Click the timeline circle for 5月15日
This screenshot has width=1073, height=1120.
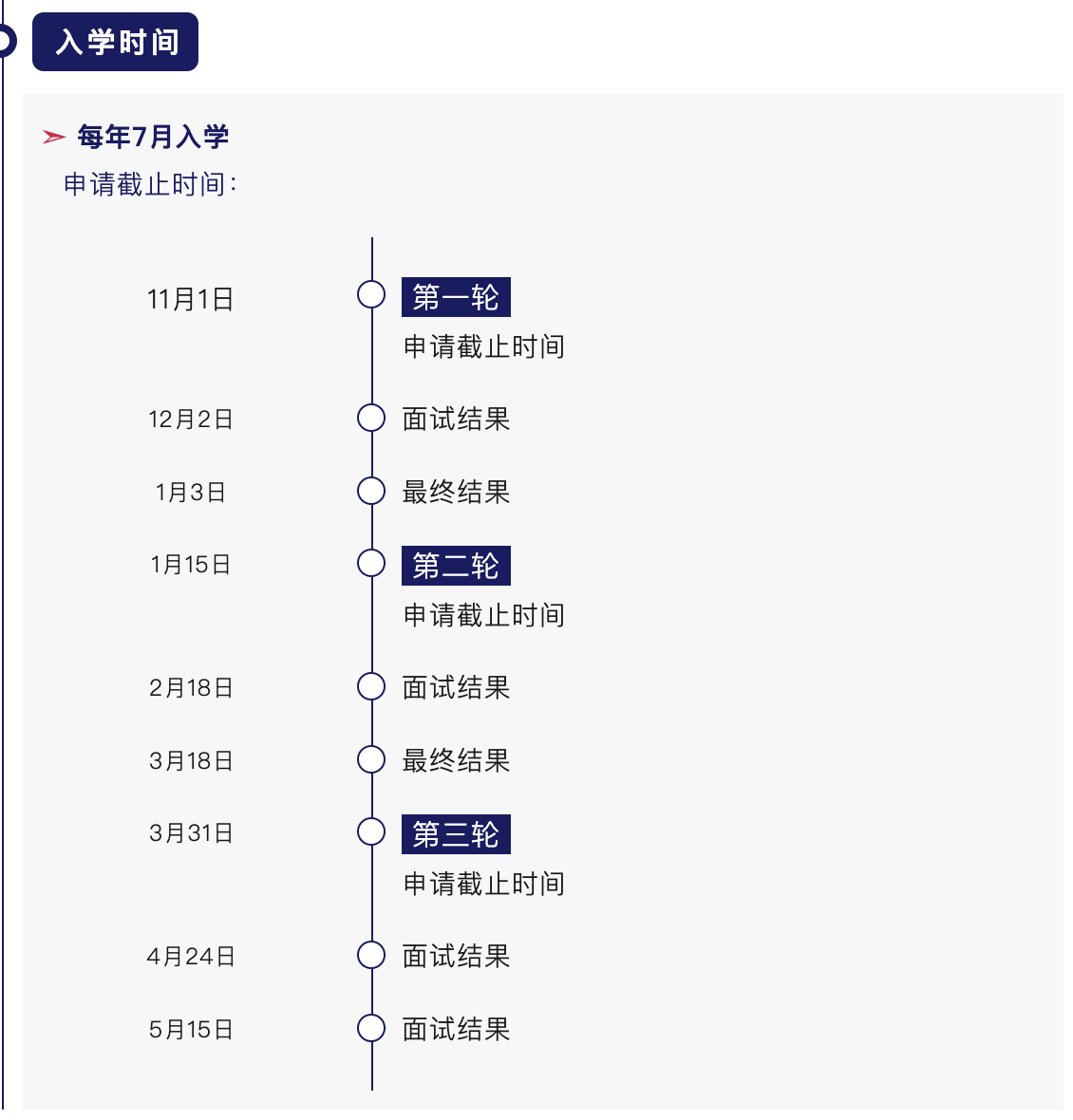pos(371,1028)
